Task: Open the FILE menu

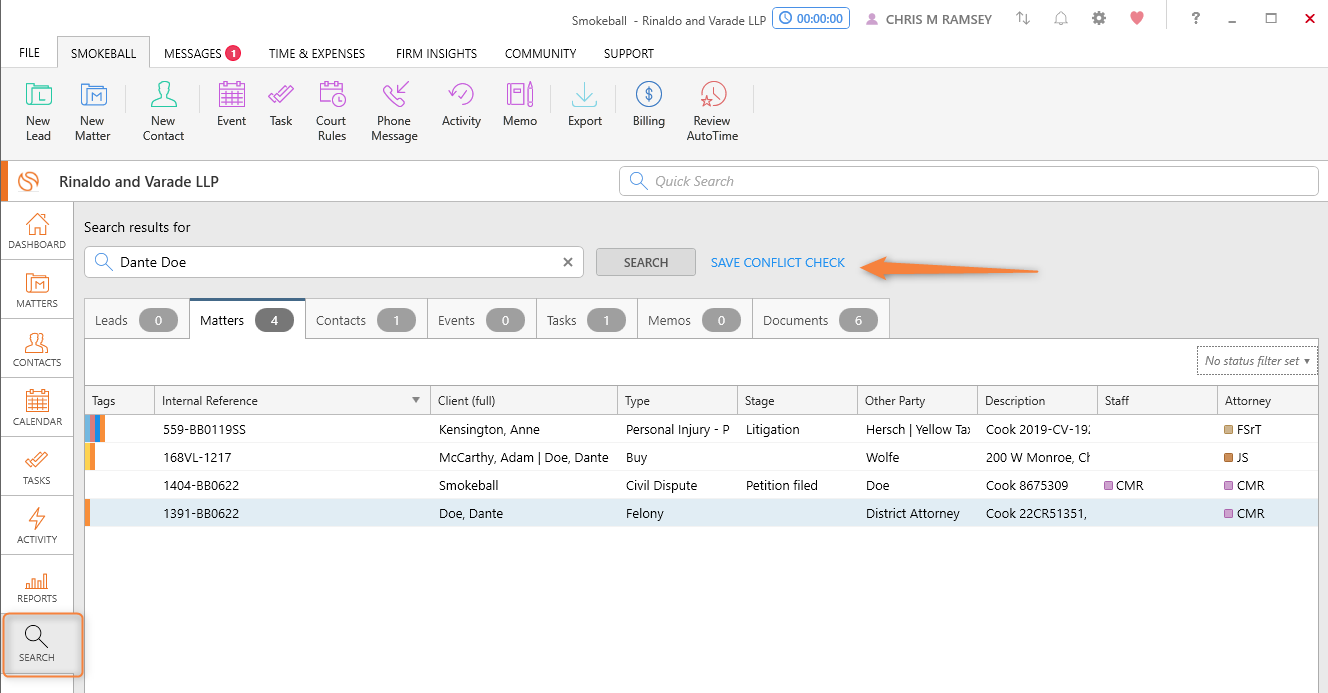Action: (29, 53)
